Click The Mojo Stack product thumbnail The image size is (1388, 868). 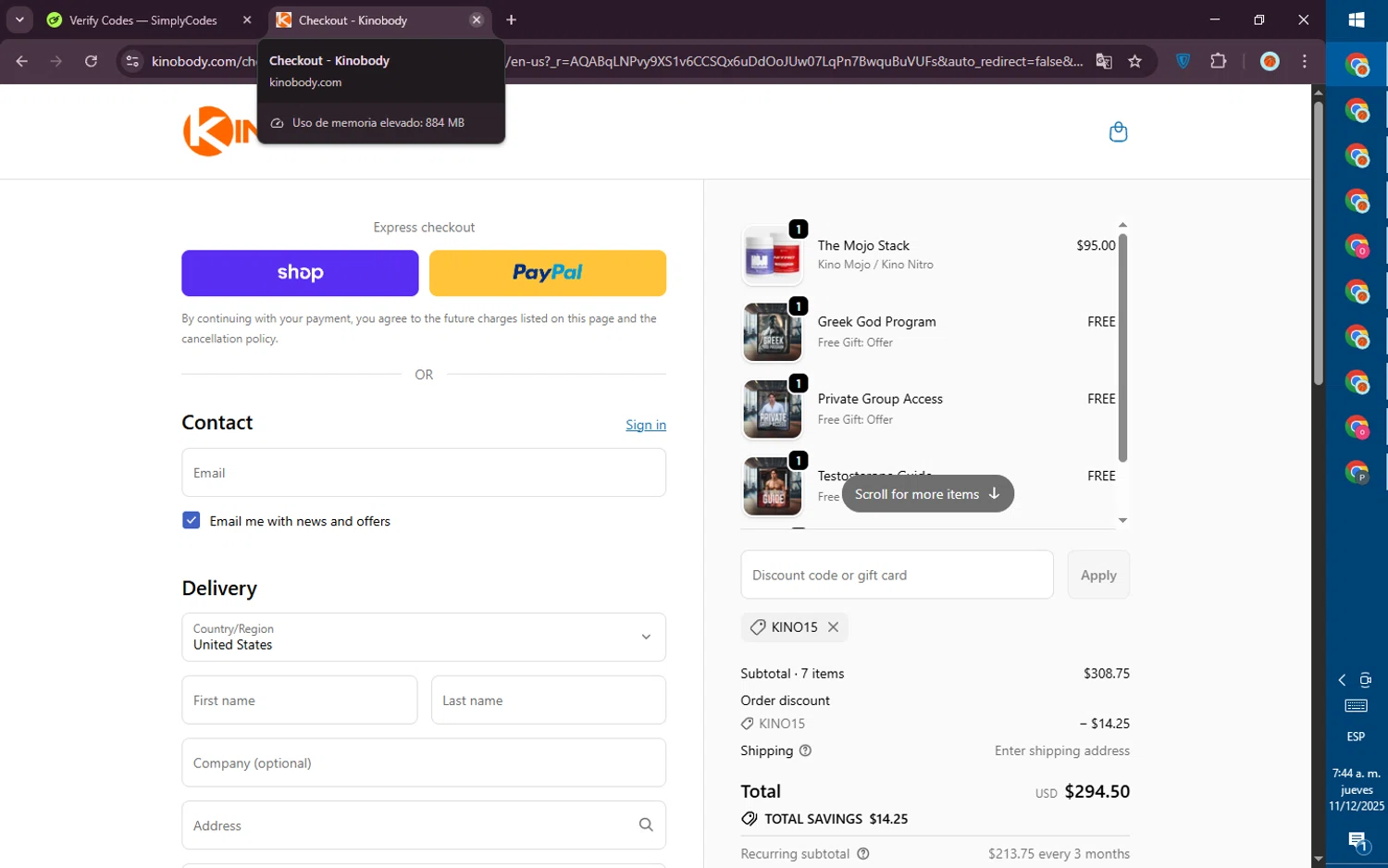point(773,255)
